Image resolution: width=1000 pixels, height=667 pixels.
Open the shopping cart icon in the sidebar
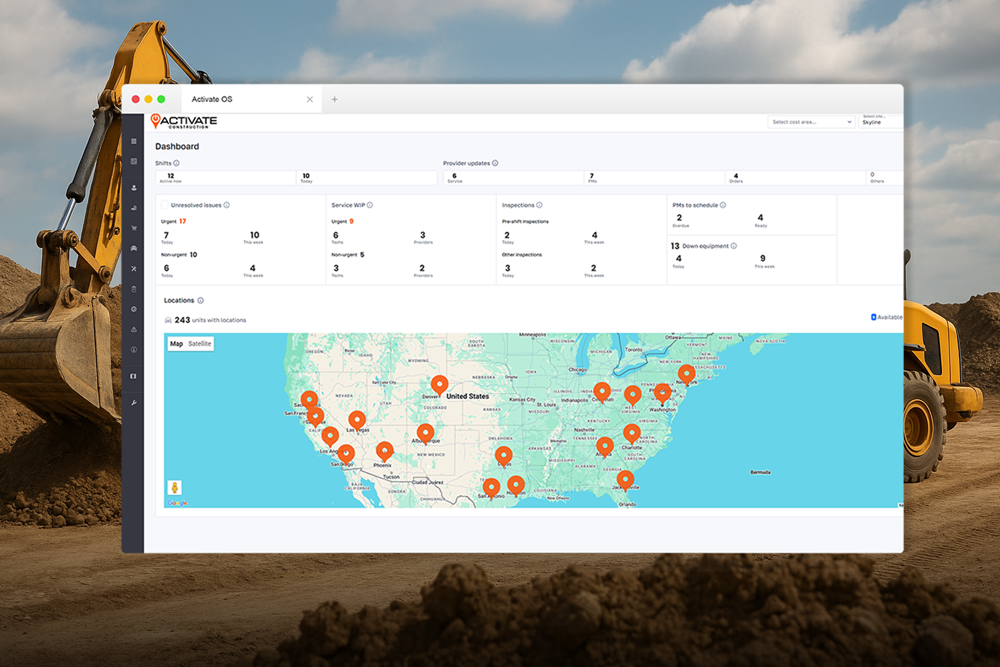pos(133,228)
